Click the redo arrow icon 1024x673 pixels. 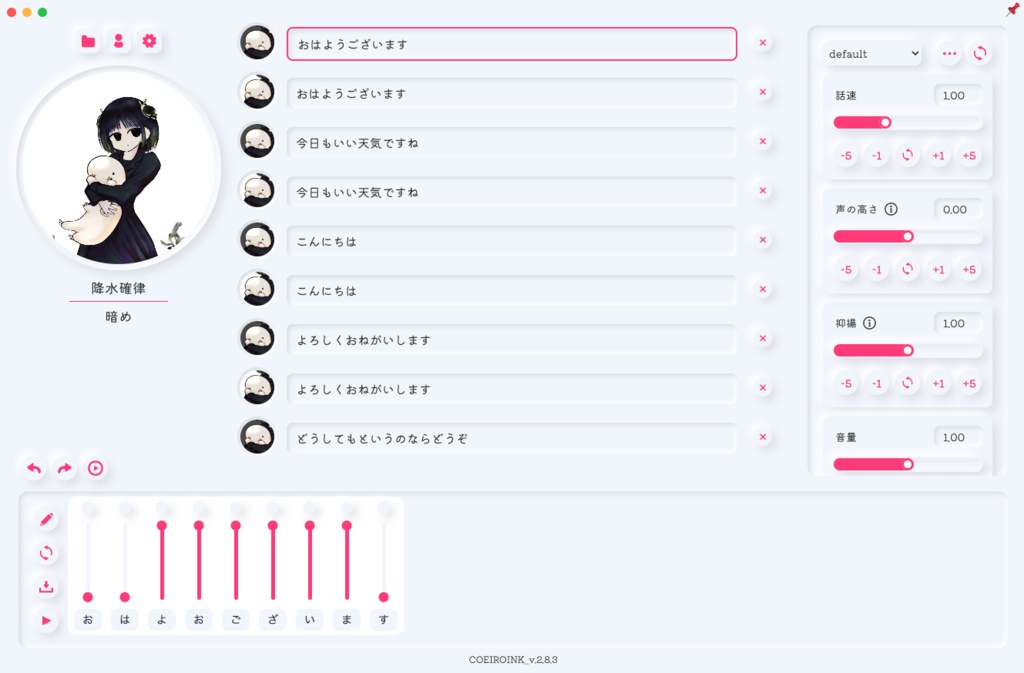(x=63, y=468)
